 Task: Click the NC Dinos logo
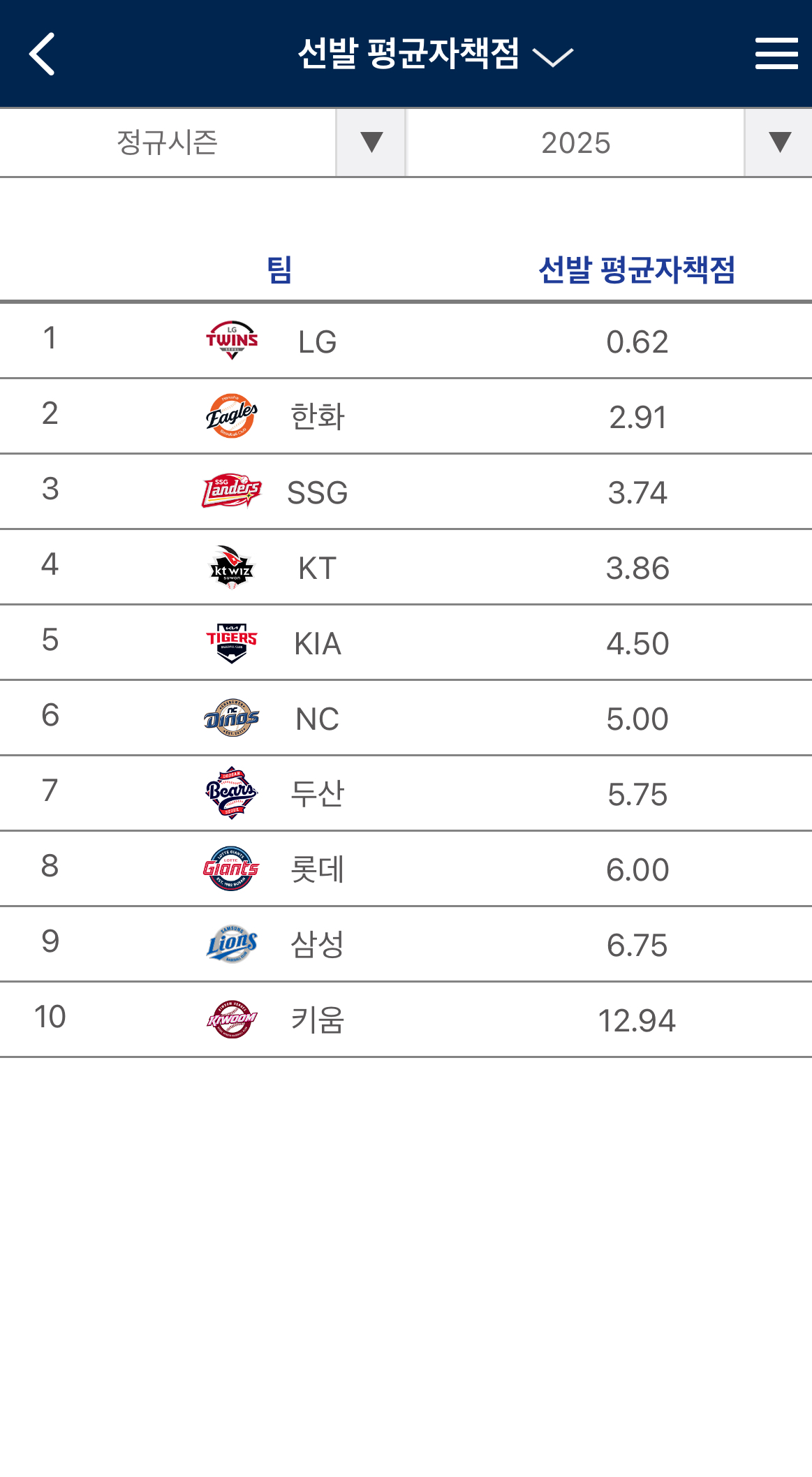(232, 718)
